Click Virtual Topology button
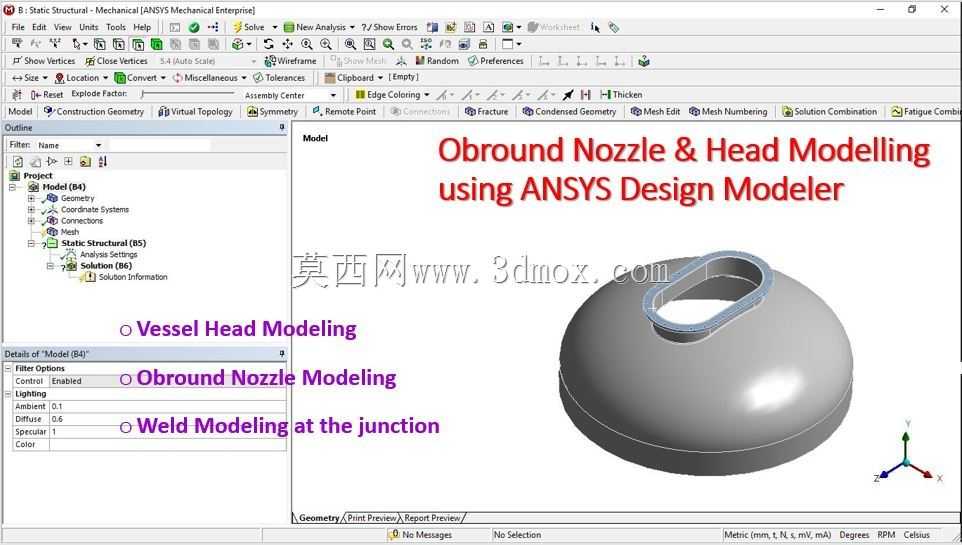 click(x=196, y=111)
